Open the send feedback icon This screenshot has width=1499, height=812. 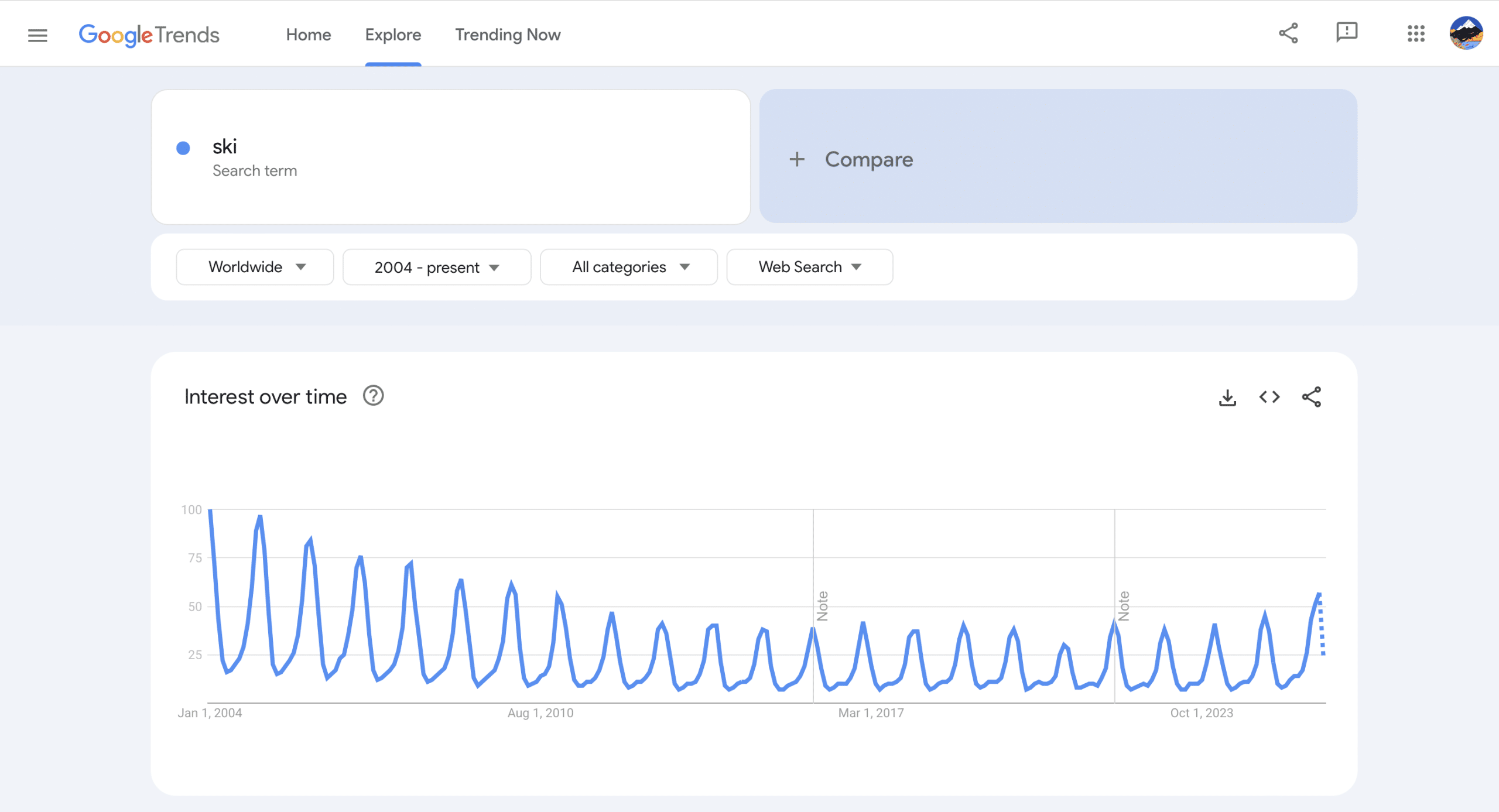pos(1346,33)
